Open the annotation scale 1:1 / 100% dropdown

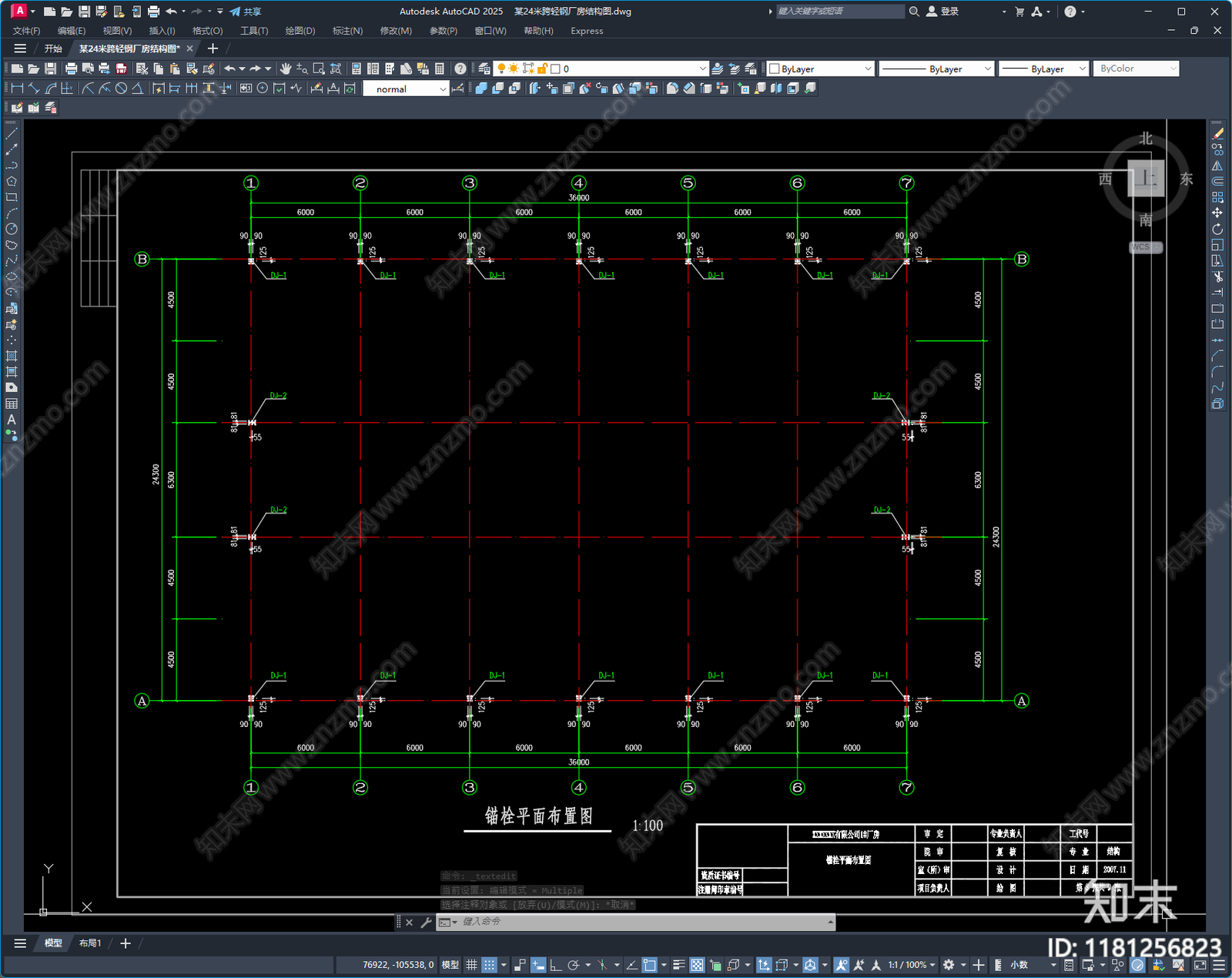pyautogui.click(x=912, y=965)
